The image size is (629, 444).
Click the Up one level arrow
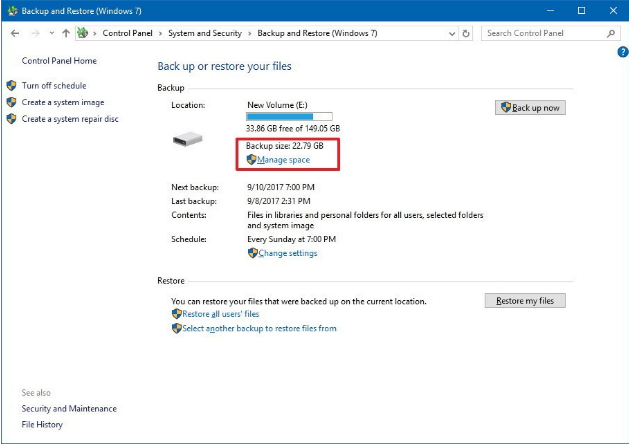pyautogui.click(x=65, y=33)
